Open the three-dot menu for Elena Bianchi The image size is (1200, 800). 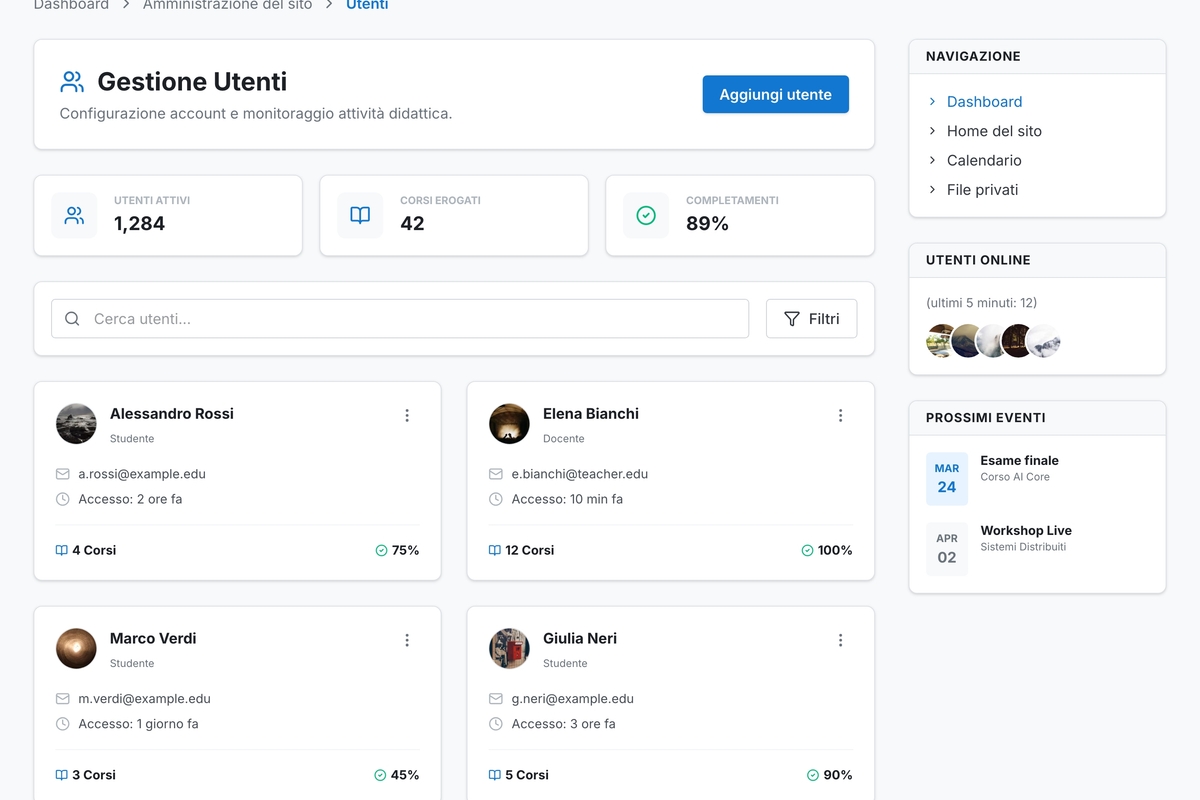[840, 415]
